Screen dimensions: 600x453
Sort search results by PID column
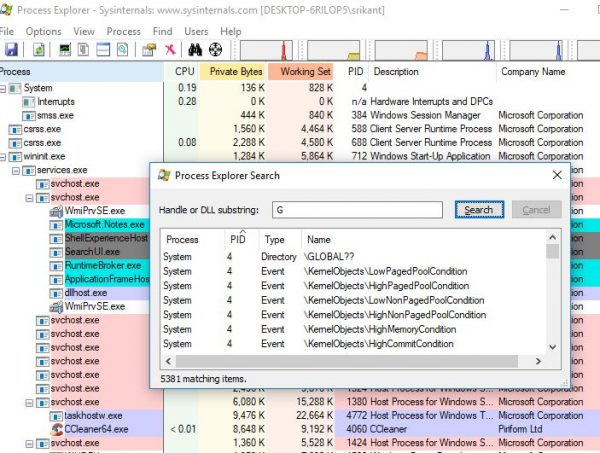[x=240, y=240]
